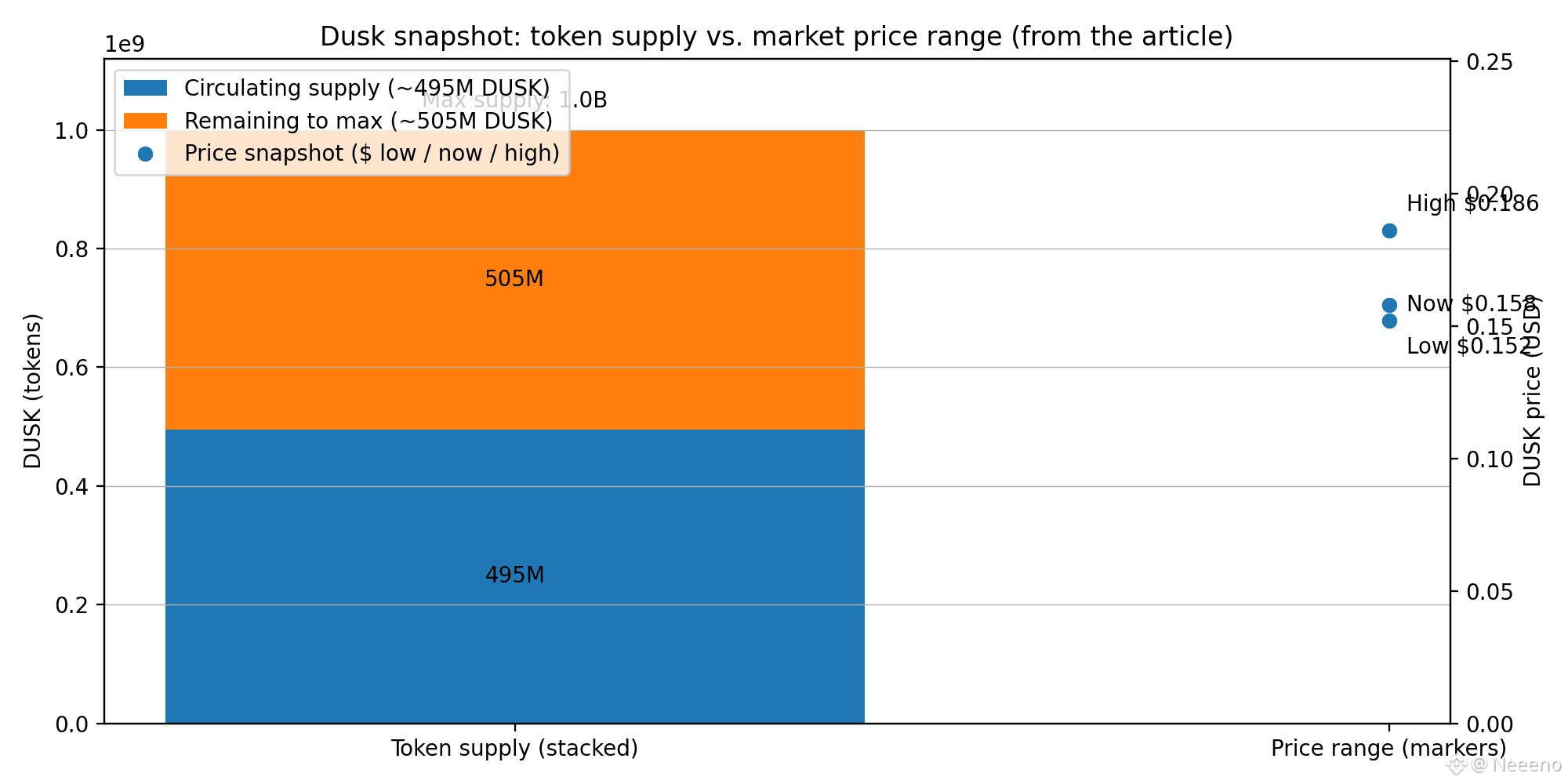The image size is (1568, 784).
Task: Click the 0.8 tick on the tokens axis
Action: pos(71,249)
